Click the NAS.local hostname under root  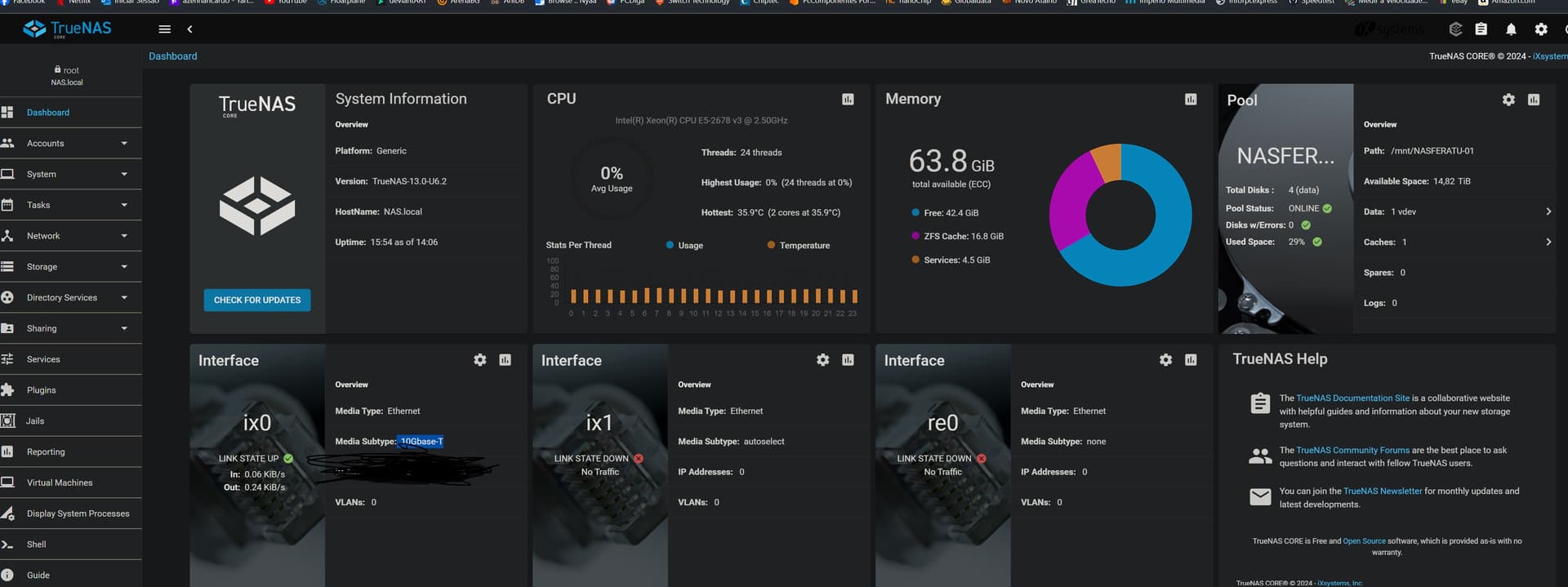click(67, 82)
